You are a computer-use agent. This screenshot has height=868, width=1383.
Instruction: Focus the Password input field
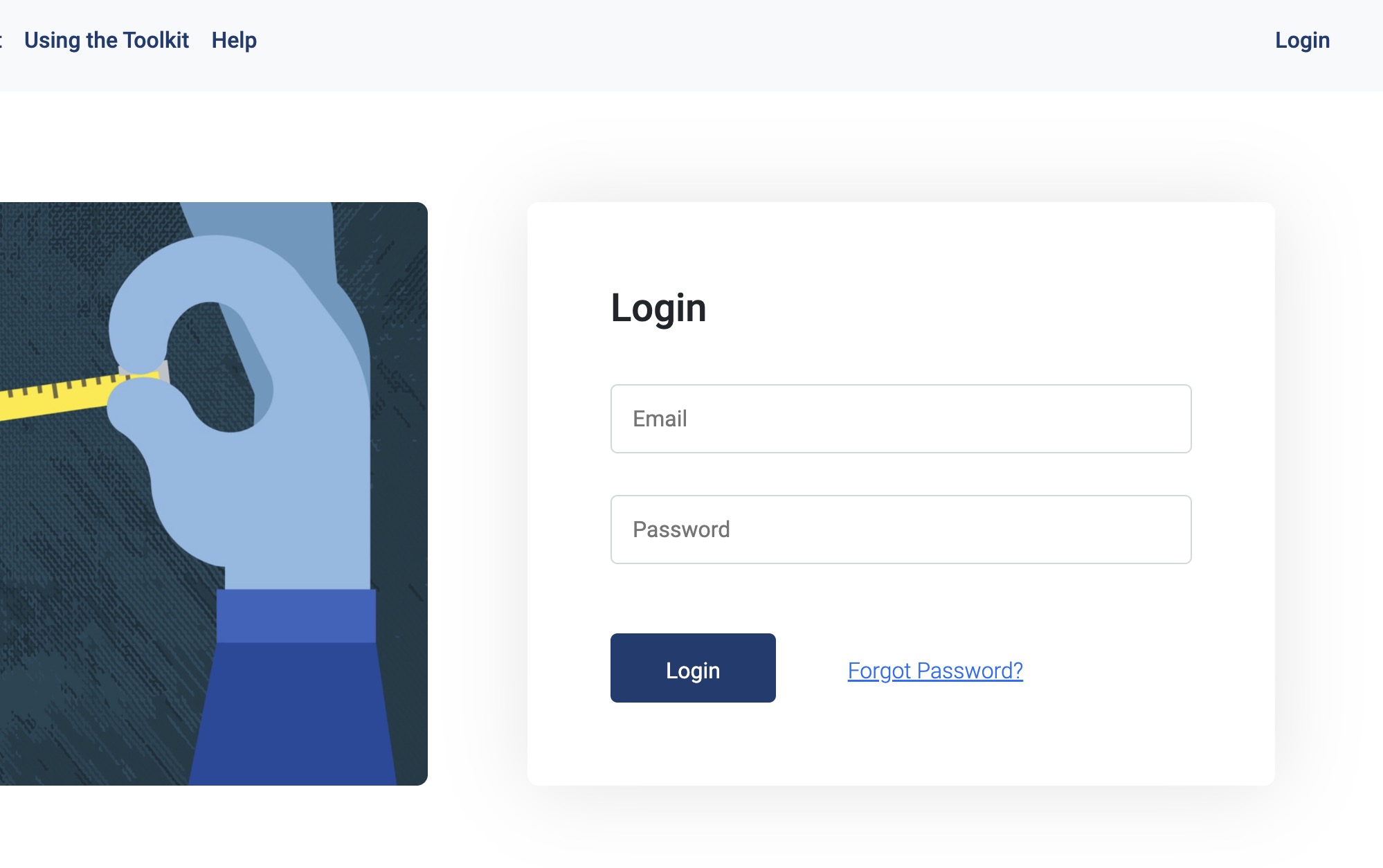point(901,530)
